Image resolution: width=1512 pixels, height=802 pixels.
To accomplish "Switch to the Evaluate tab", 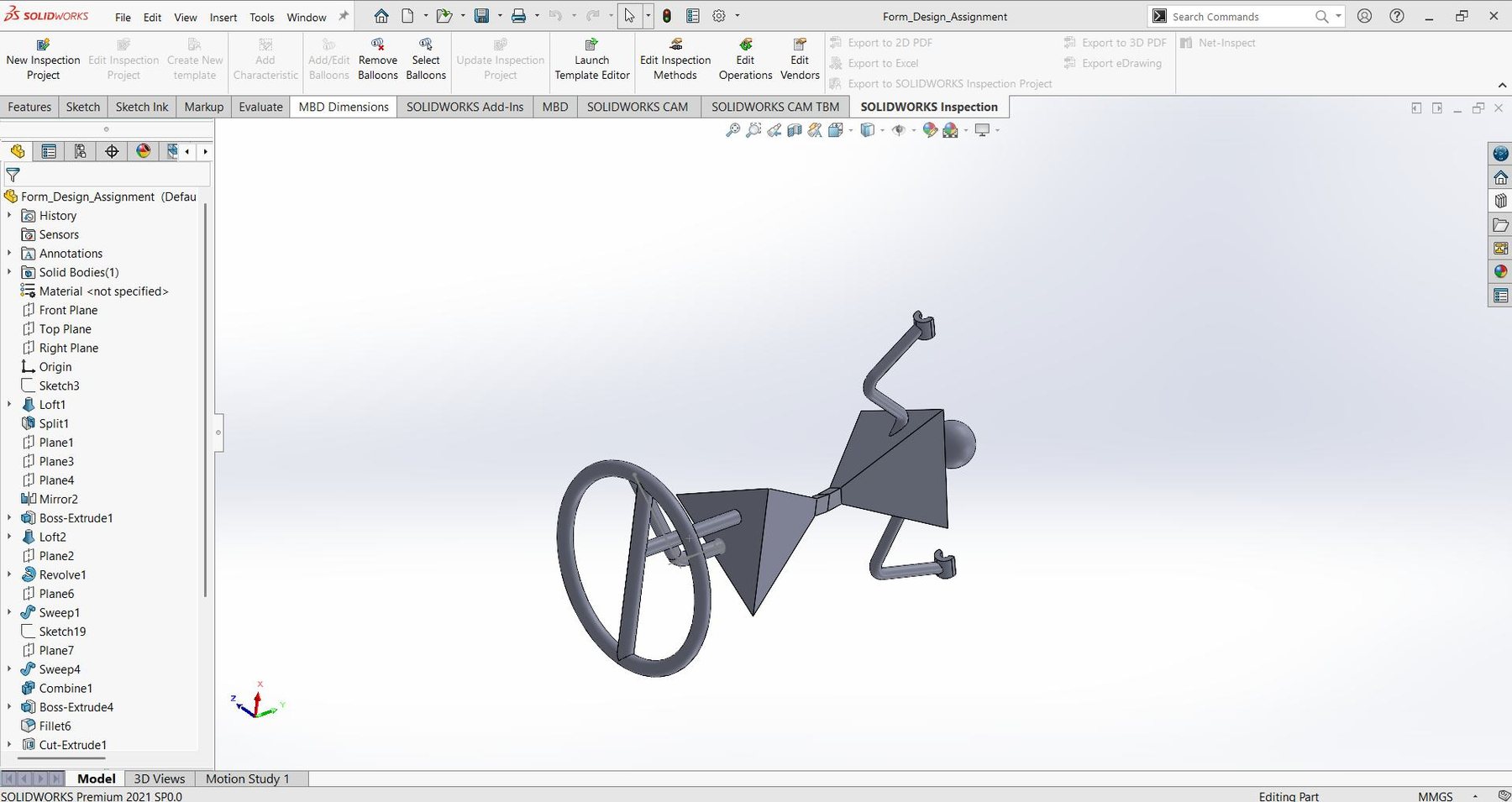I will pos(260,107).
